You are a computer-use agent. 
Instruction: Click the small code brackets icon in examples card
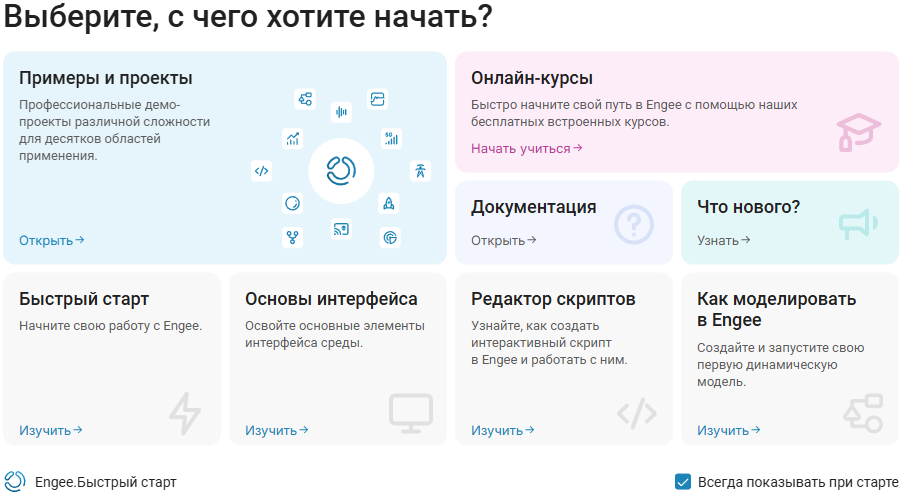tap(262, 170)
